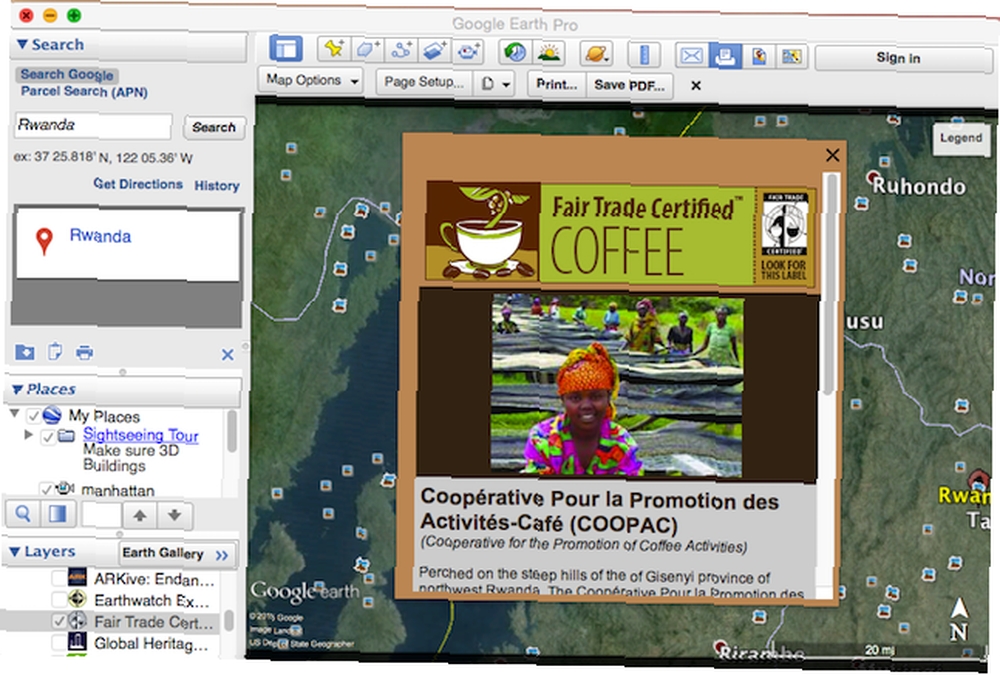Collapse the Places panel triangle
The height and width of the screenshot is (675, 1000).
17,389
